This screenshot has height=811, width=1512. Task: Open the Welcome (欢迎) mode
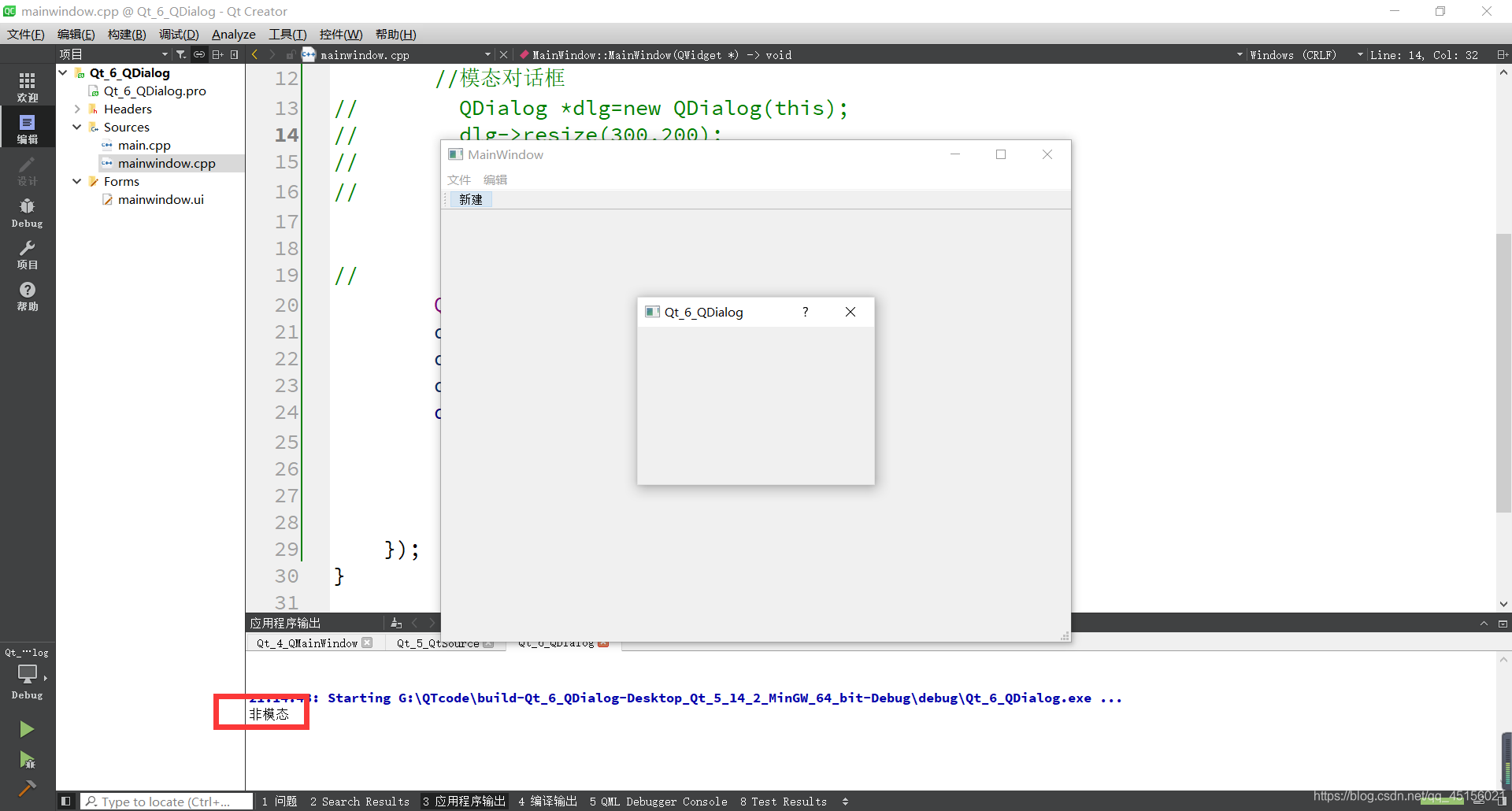[x=28, y=87]
